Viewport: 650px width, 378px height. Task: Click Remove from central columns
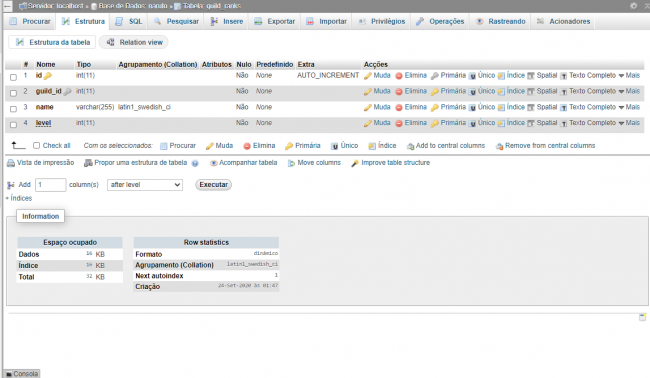coord(546,145)
